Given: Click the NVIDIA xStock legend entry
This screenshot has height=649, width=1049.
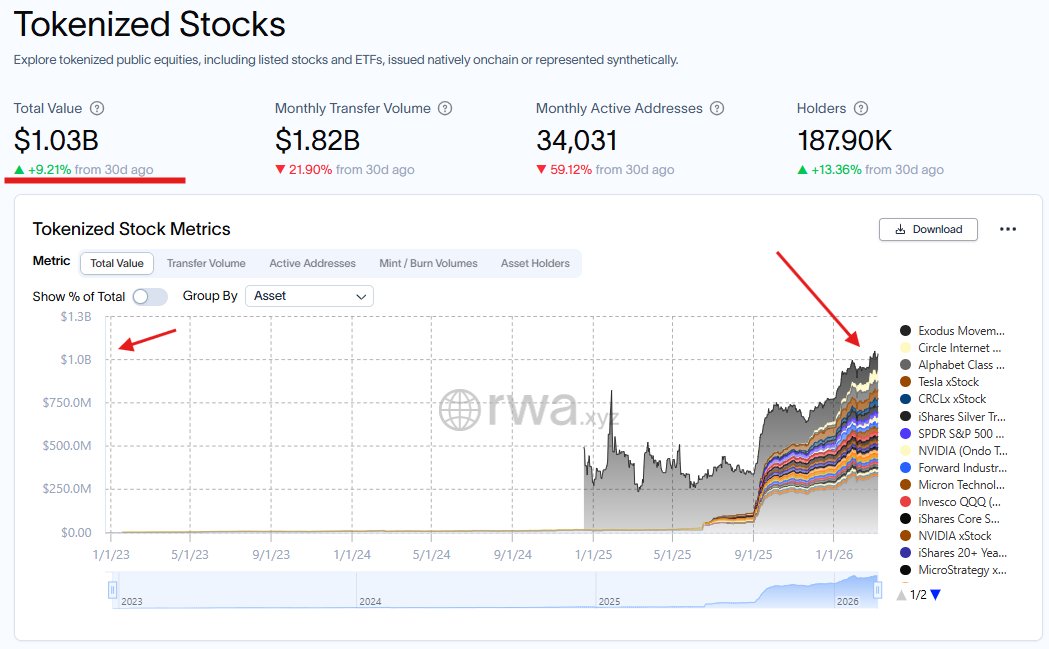Looking at the screenshot, I should tap(947, 536).
